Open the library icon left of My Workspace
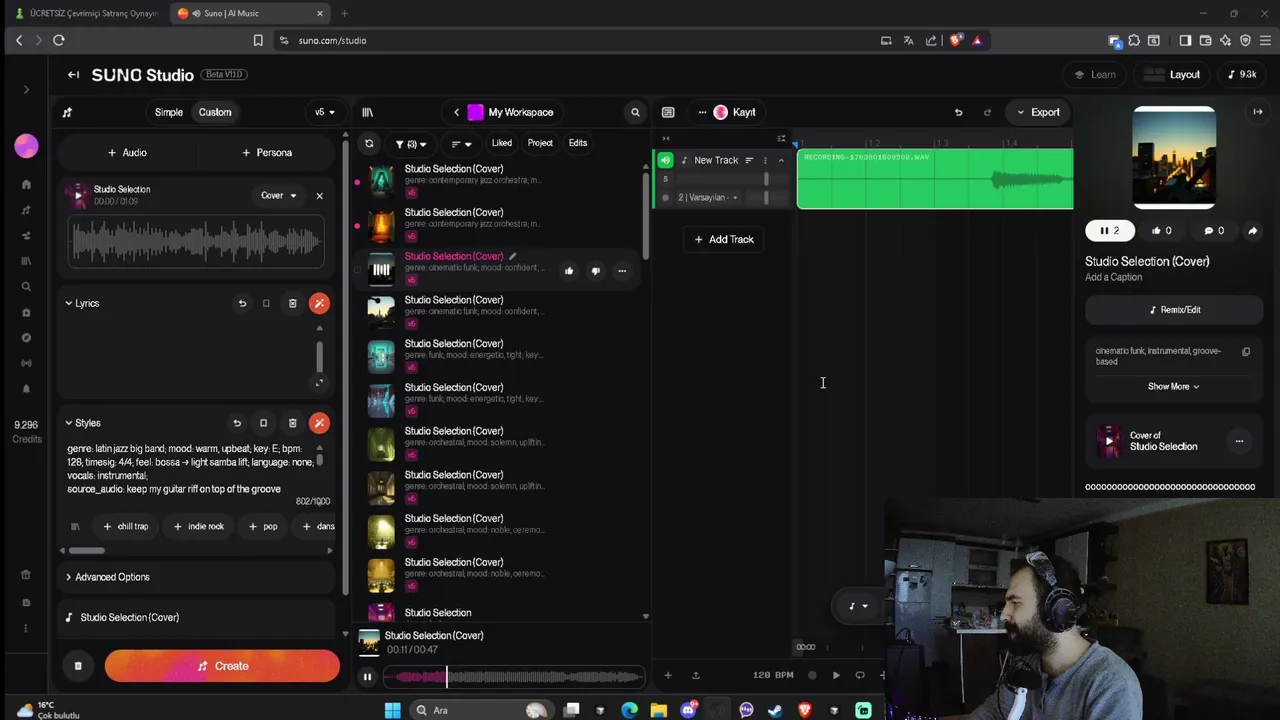This screenshot has height=720, width=1280. 367,112
